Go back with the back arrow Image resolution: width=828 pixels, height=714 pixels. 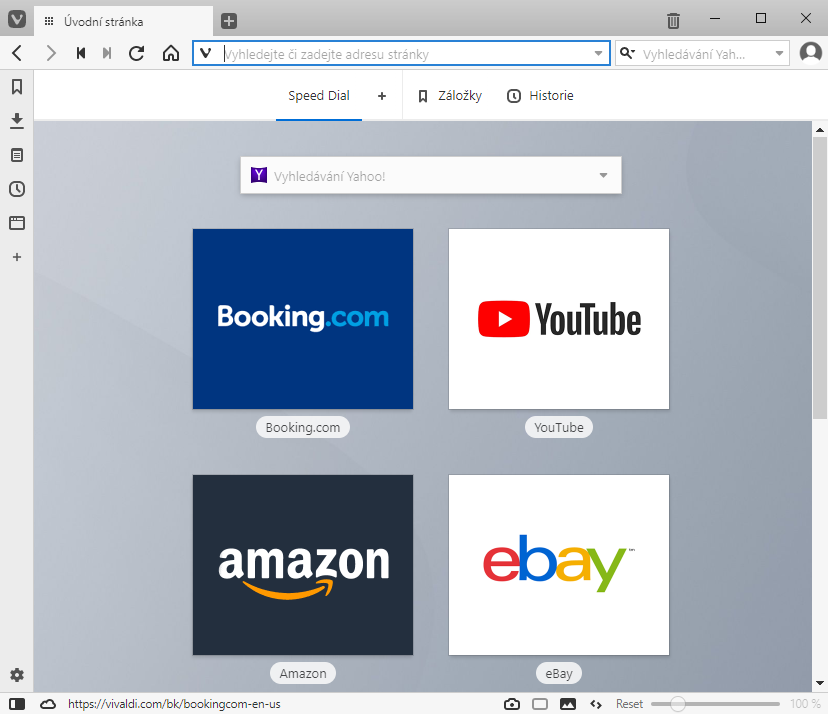pyautogui.click(x=17, y=53)
